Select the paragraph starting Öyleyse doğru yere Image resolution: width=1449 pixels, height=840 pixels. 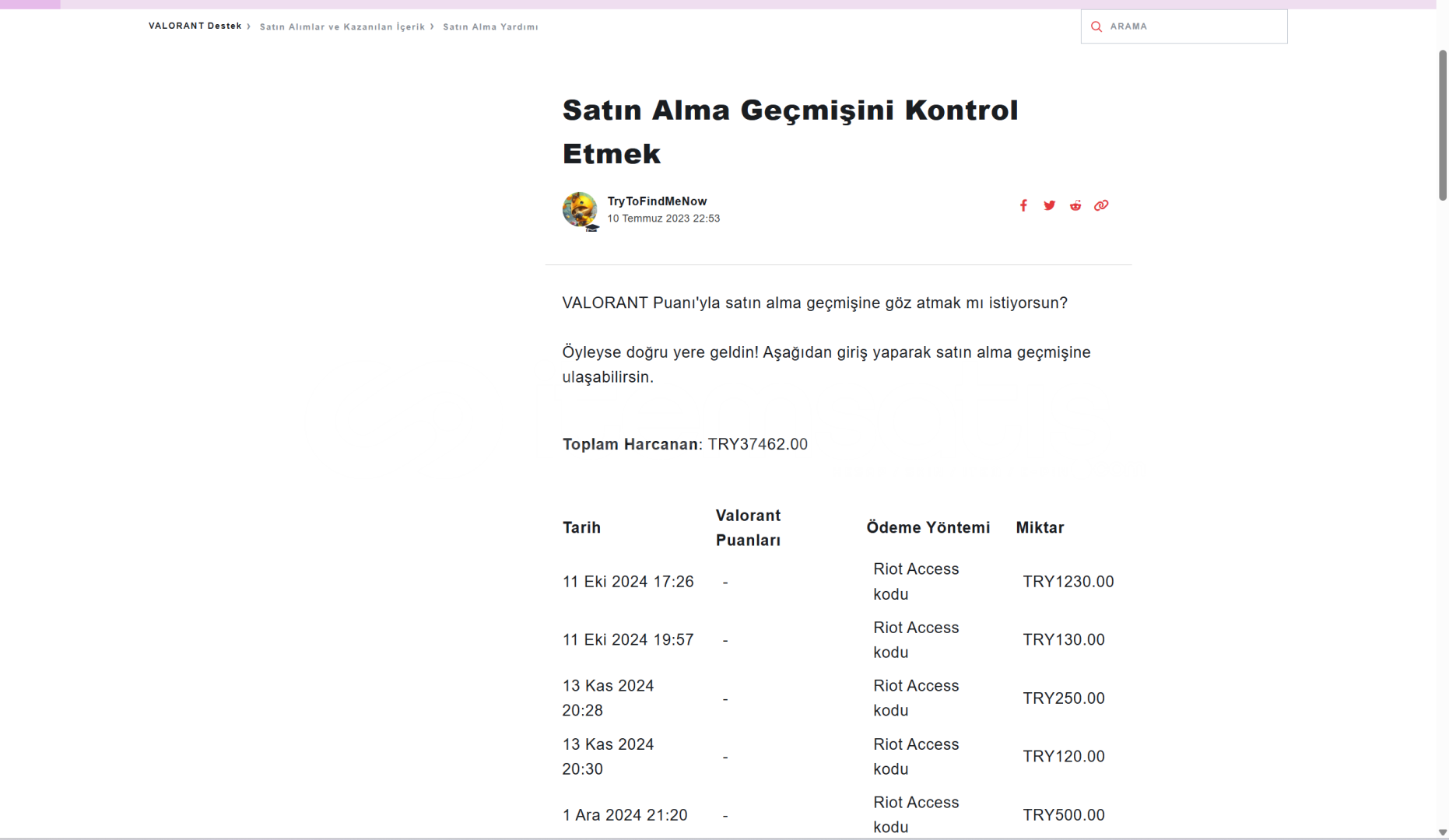[826, 364]
